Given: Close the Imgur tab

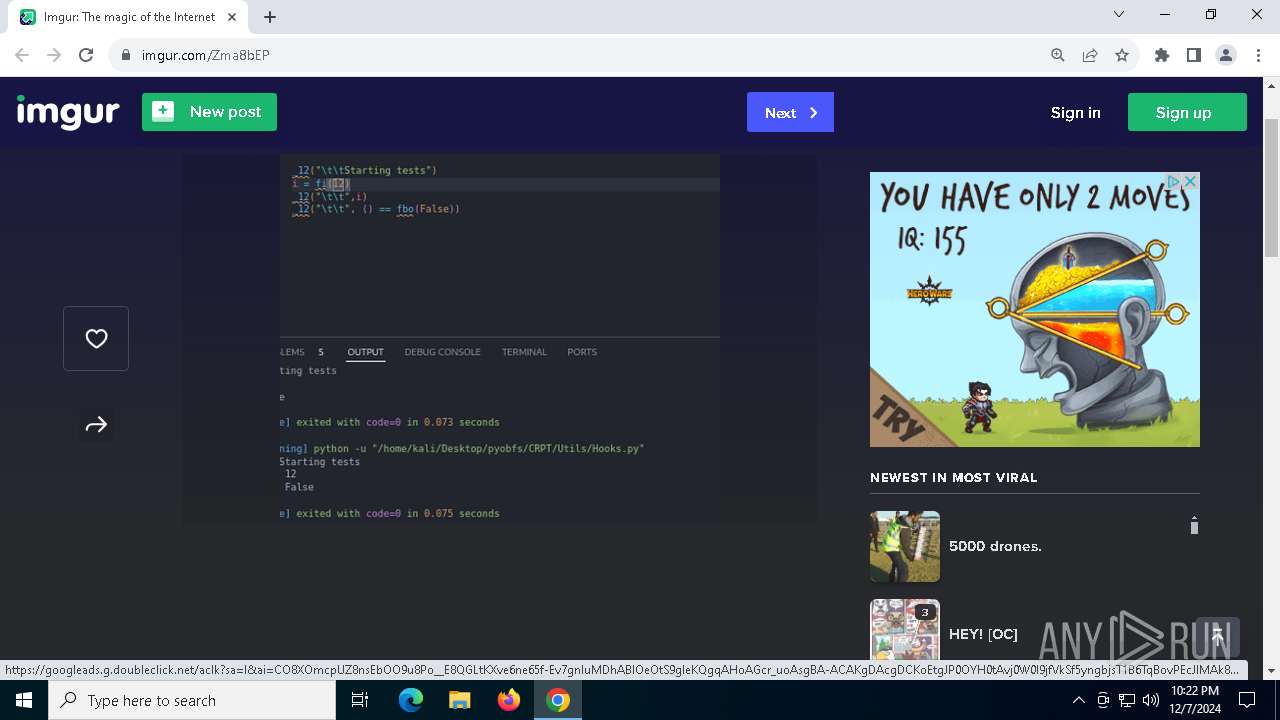Looking at the screenshot, I should (x=233, y=17).
